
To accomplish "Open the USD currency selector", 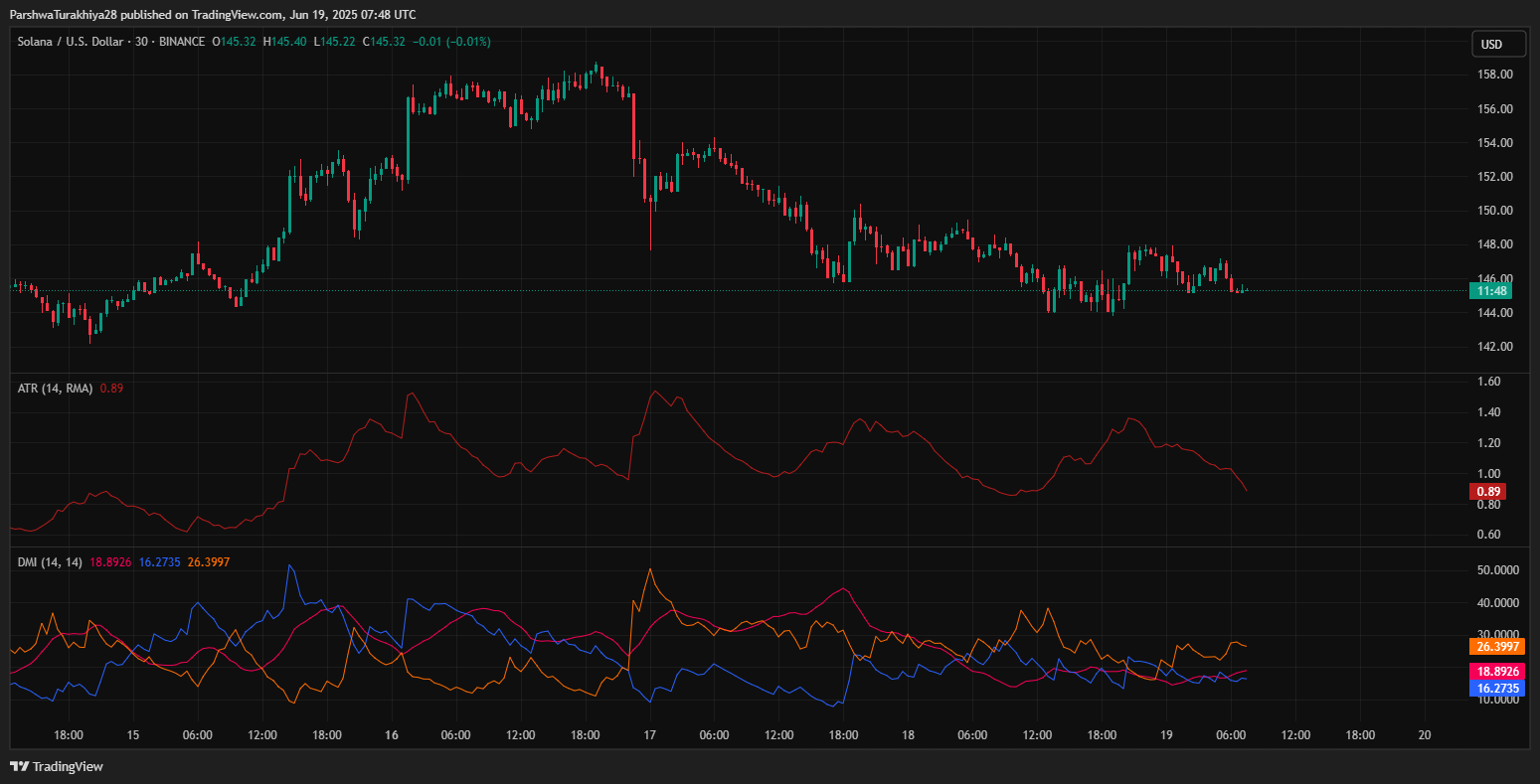I will (1499, 45).
